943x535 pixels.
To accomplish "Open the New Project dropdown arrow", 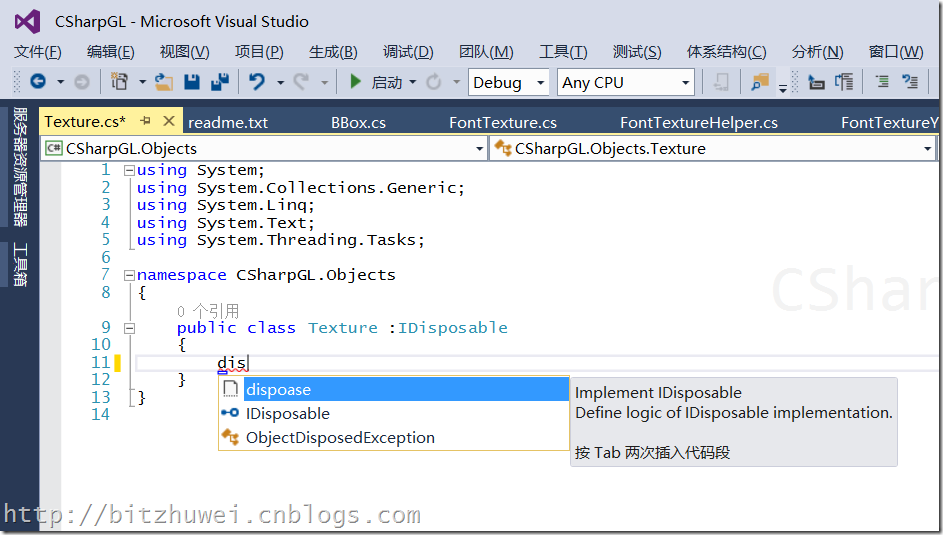I will click(143, 82).
